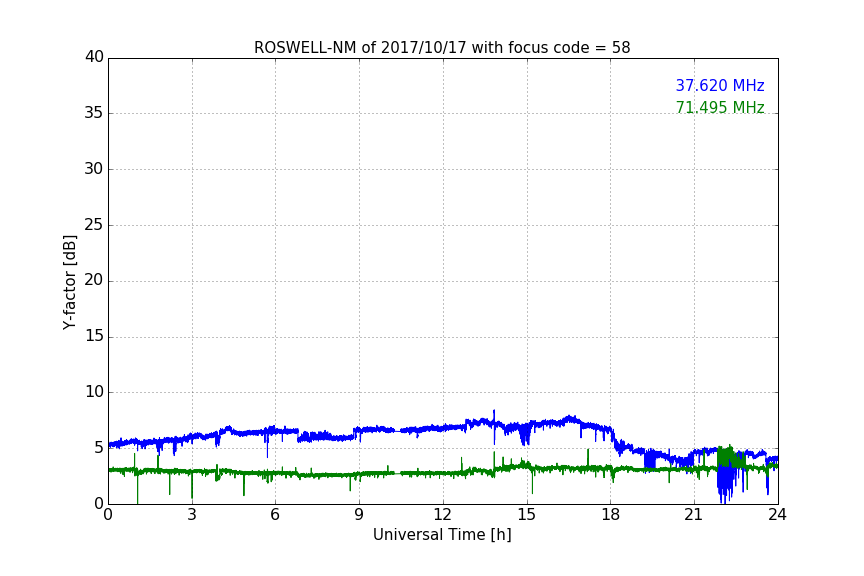Click the y-axis tick label 25
864x576 pixels.
94,224
